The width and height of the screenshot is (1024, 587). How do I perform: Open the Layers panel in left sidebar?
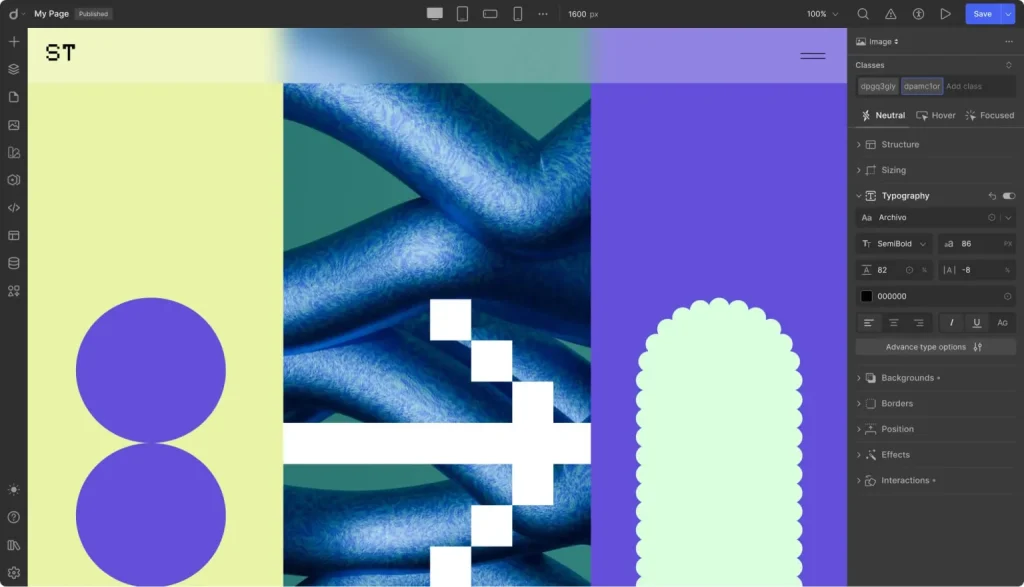[x=14, y=69]
